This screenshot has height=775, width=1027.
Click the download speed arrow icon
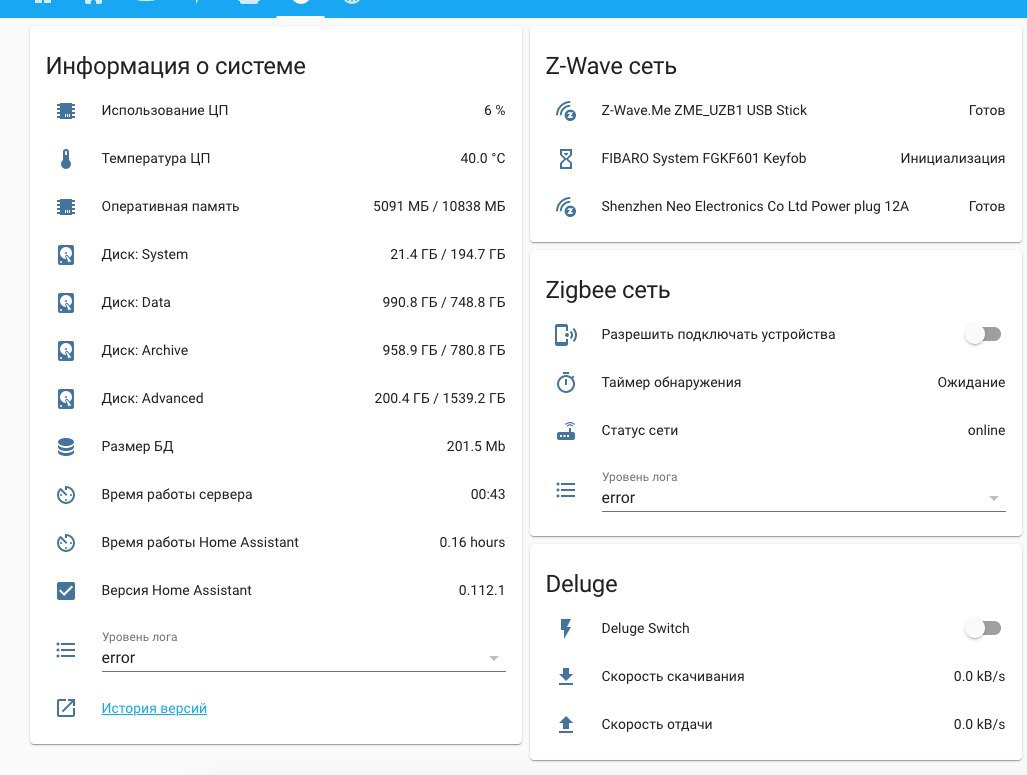(x=566, y=677)
